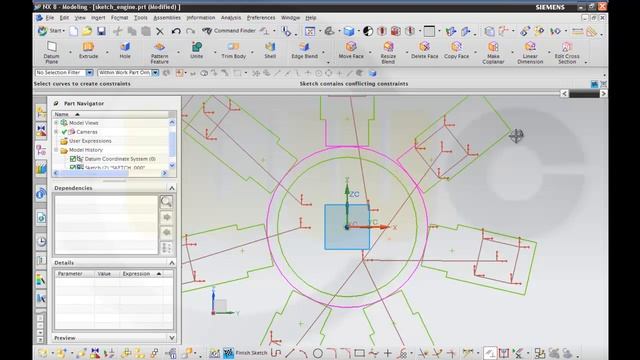Click the Rectangle sketch tool
This screenshot has width=640, height=360.
360,353
